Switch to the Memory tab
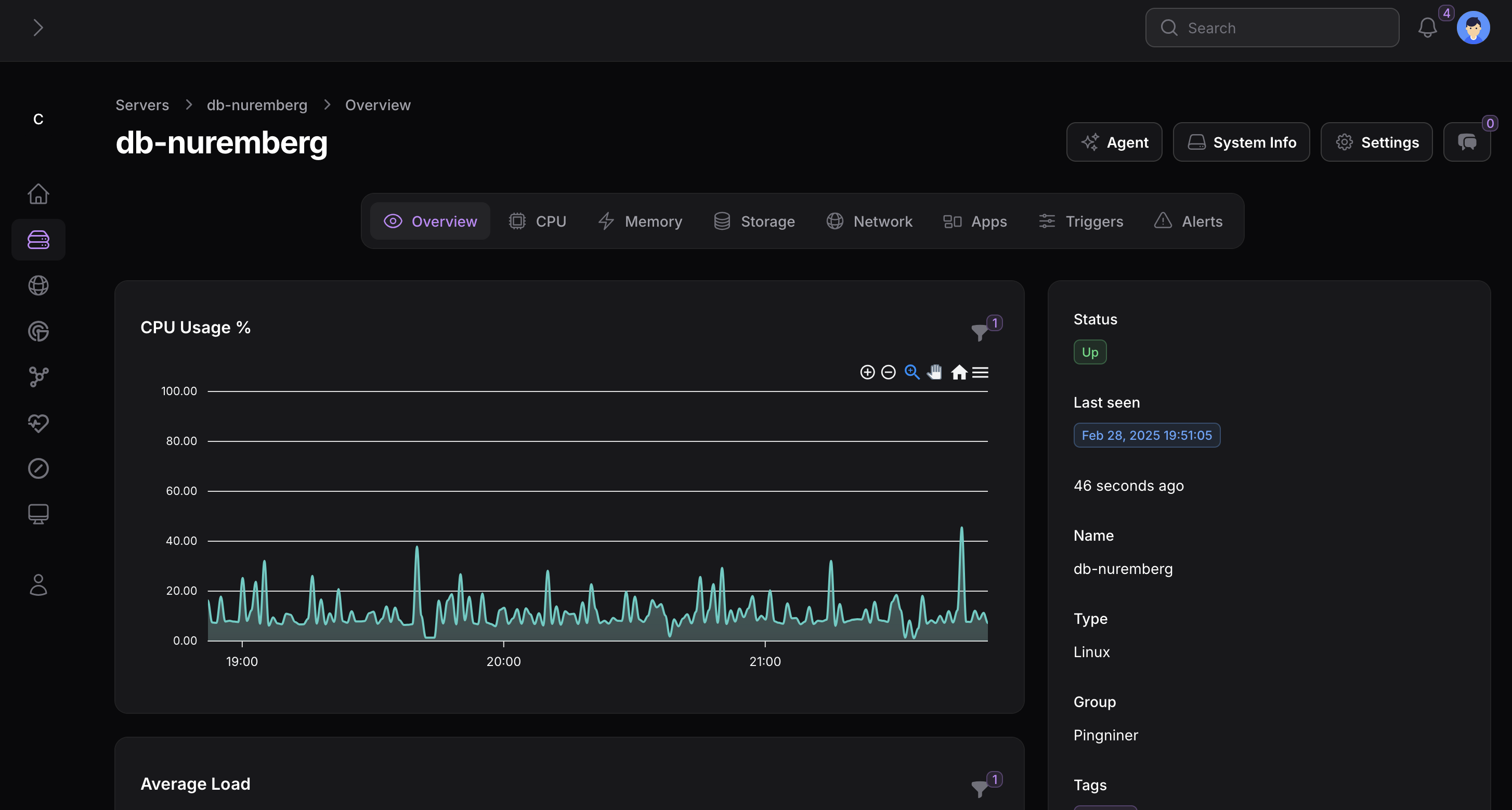 pyautogui.click(x=640, y=221)
